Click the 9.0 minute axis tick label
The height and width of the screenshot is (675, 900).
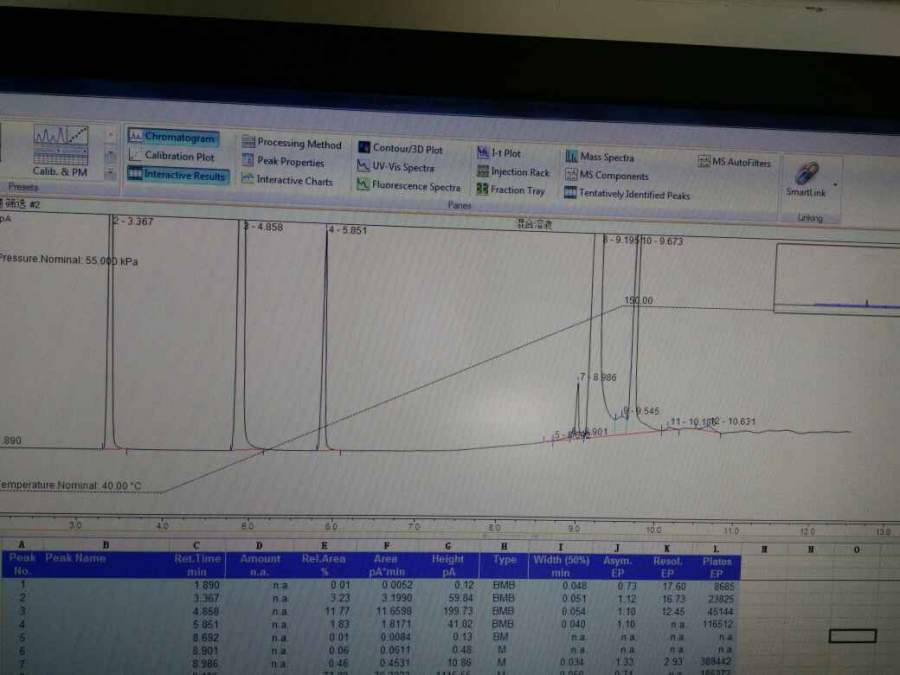click(x=573, y=528)
